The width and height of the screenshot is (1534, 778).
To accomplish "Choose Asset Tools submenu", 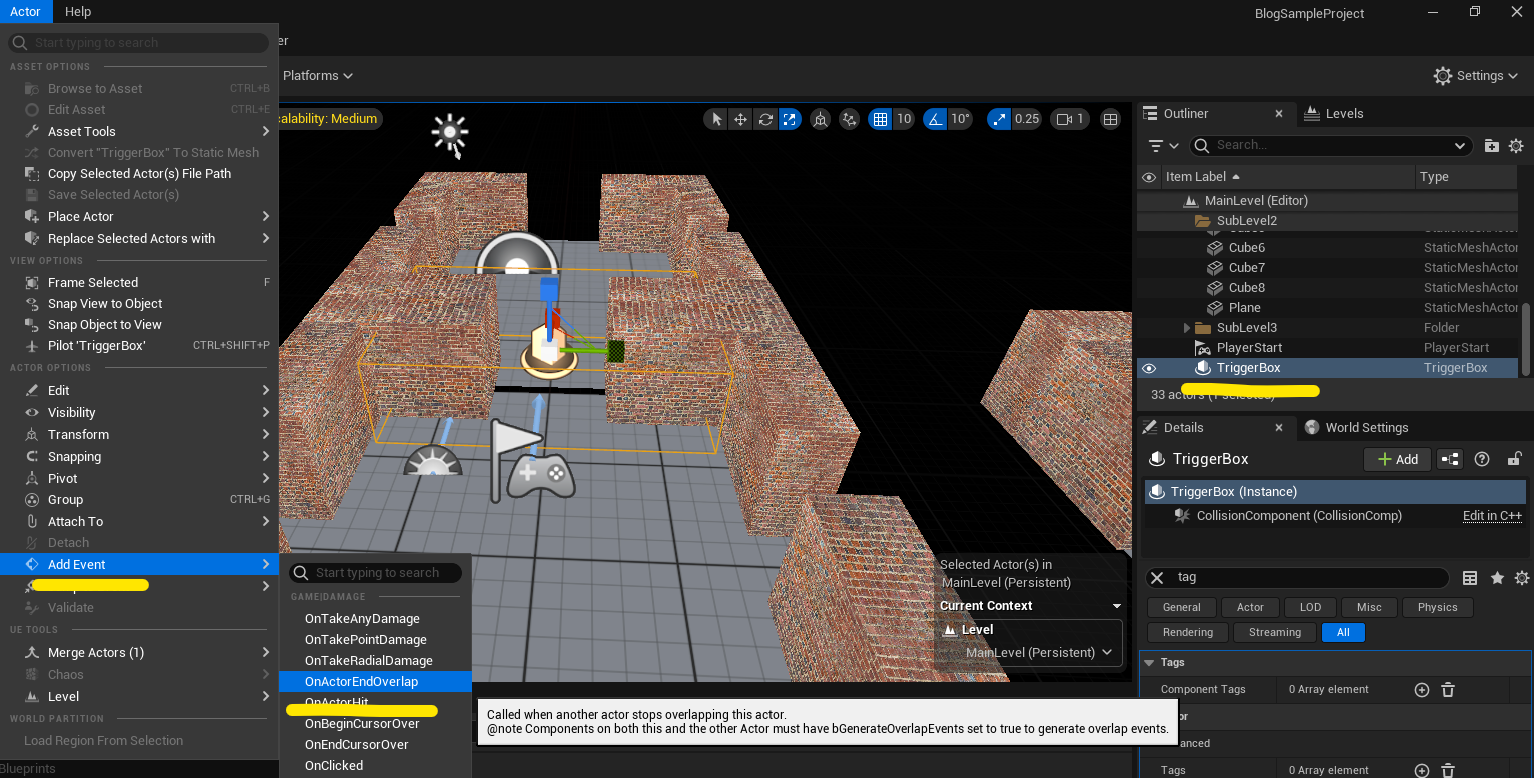I will pos(139,131).
